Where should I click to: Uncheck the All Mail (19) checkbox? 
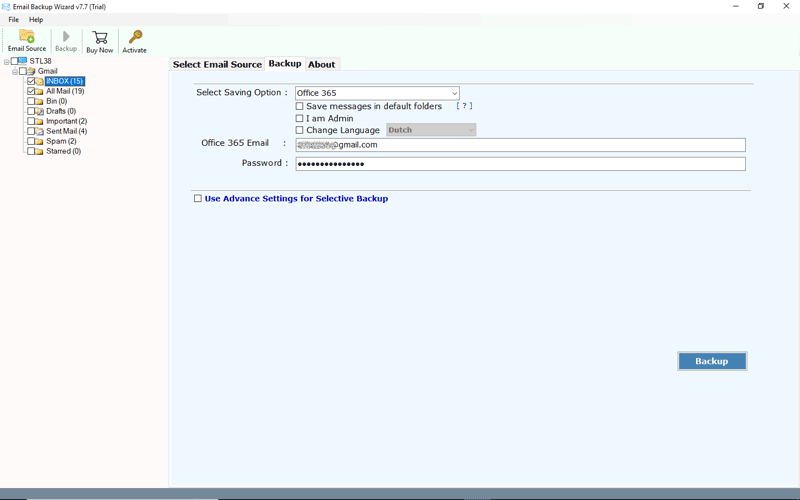(31, 91)
